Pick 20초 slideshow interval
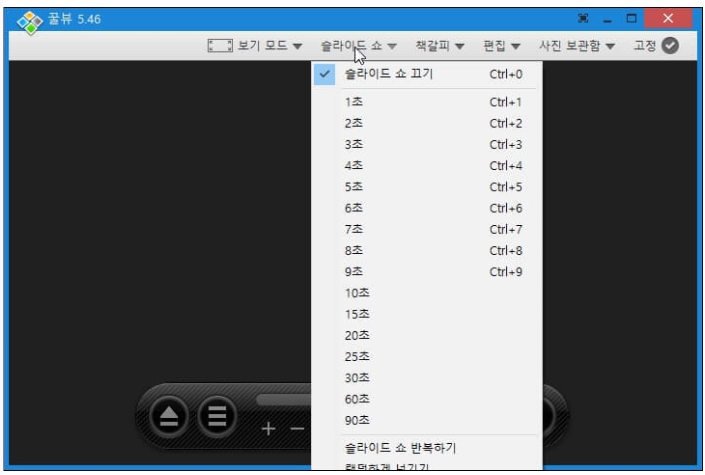 tap(427, 336)
